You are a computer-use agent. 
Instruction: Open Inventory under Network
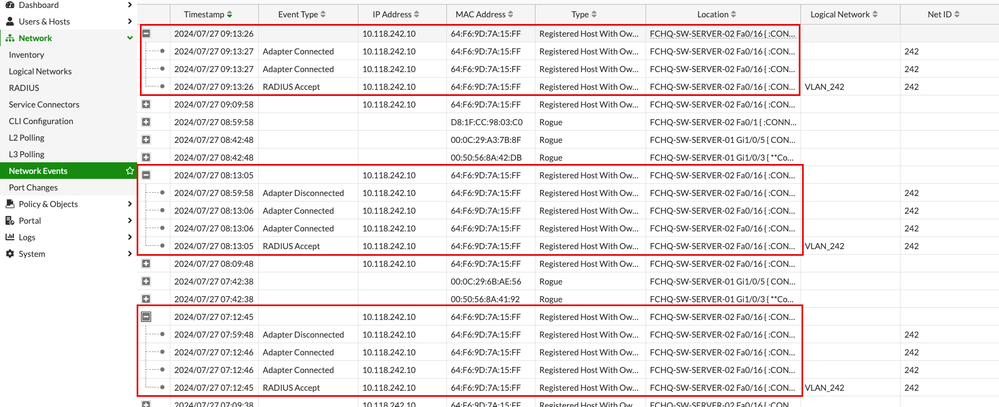(x=26, y=55)
